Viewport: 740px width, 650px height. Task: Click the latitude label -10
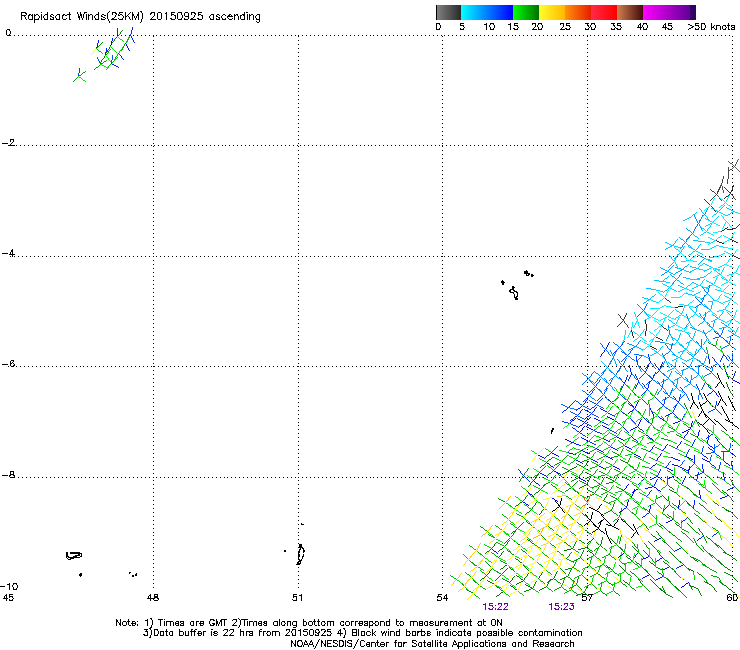coord(9,586)
